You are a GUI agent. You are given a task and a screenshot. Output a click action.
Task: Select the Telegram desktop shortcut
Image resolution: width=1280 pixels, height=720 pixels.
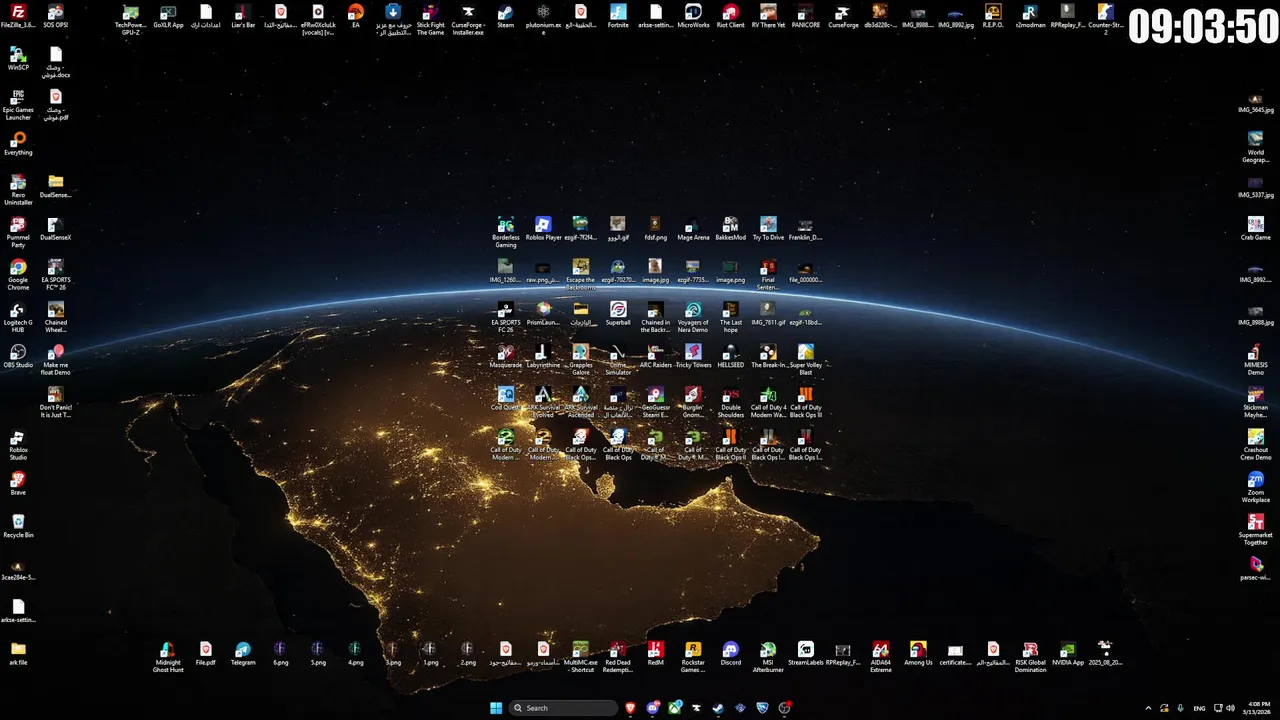pyautogui.click(x=243, y=653)
